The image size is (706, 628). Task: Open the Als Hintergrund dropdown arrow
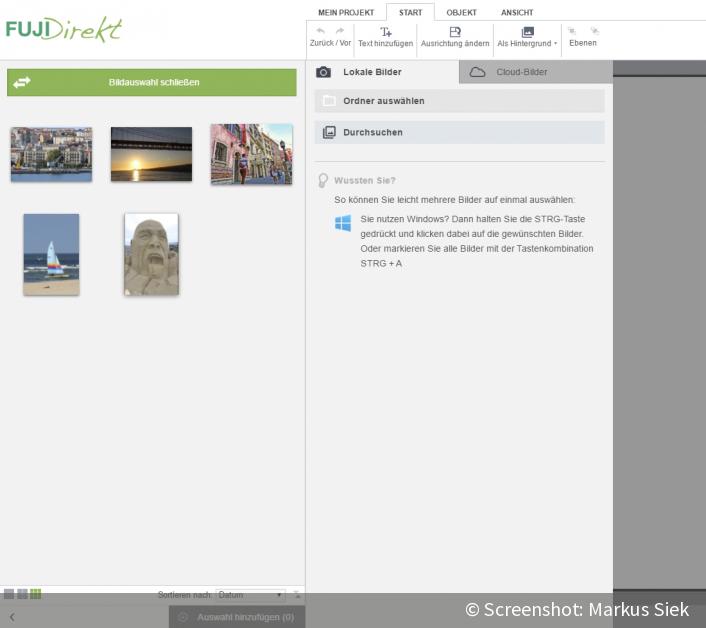coord(556,44)
